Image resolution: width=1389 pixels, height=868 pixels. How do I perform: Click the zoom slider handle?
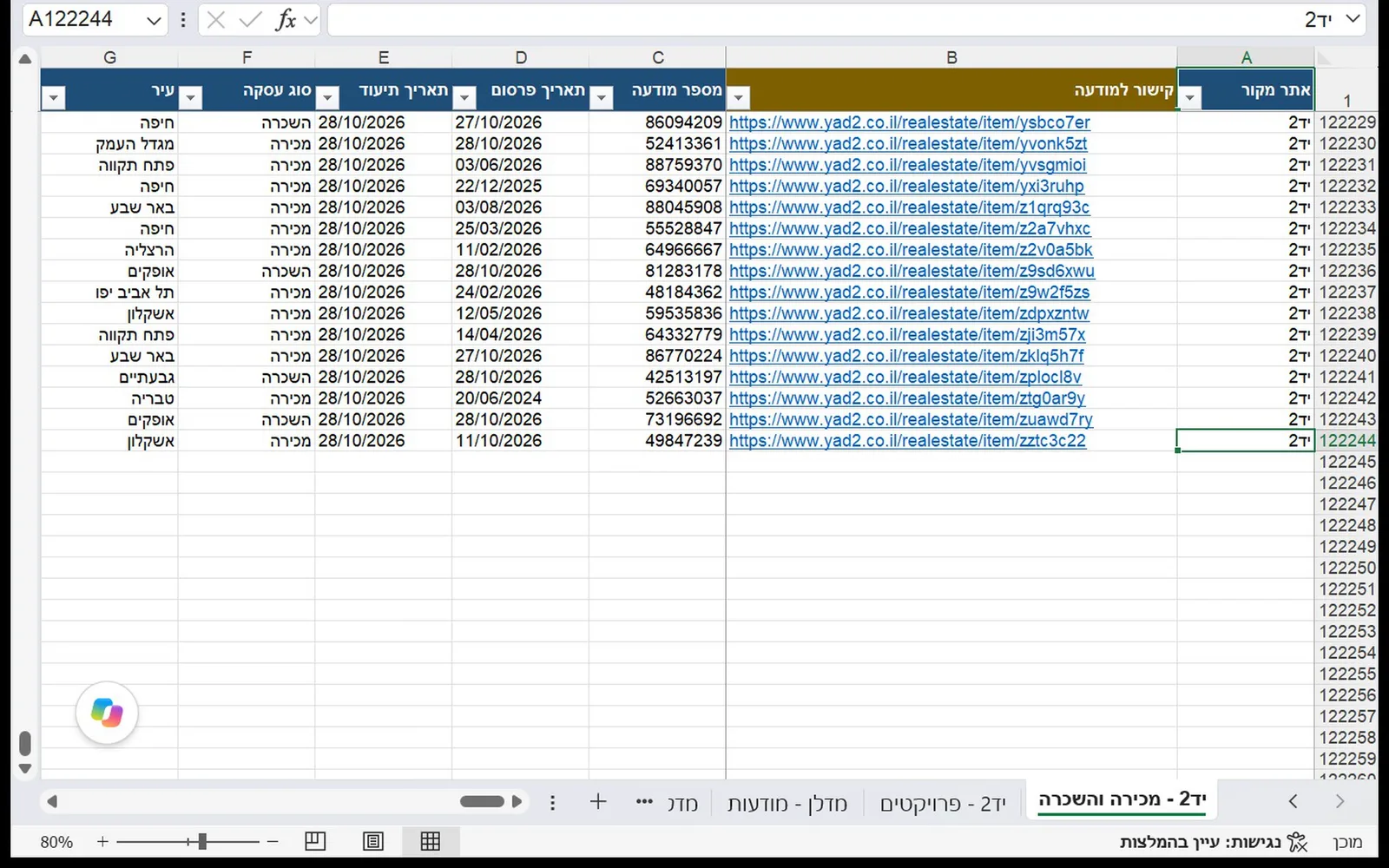pyautogui.click(x=201, y=841)
